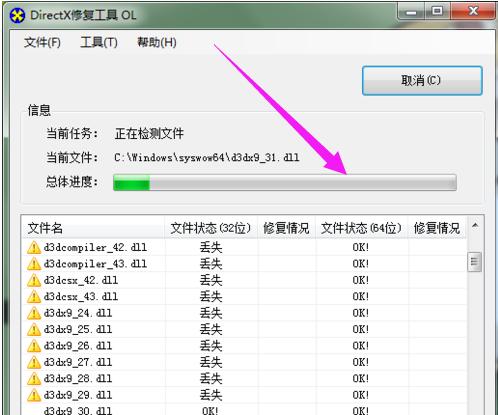The image size is (498, 415).
Task: Click the DirectX repair tool title bar icon
Action: pyautogui.click(x=17, y=15)
